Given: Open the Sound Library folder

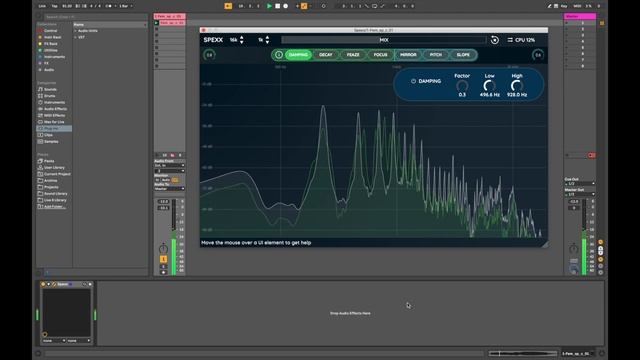Looking at the screenshot, I should (x=55, y=194).
